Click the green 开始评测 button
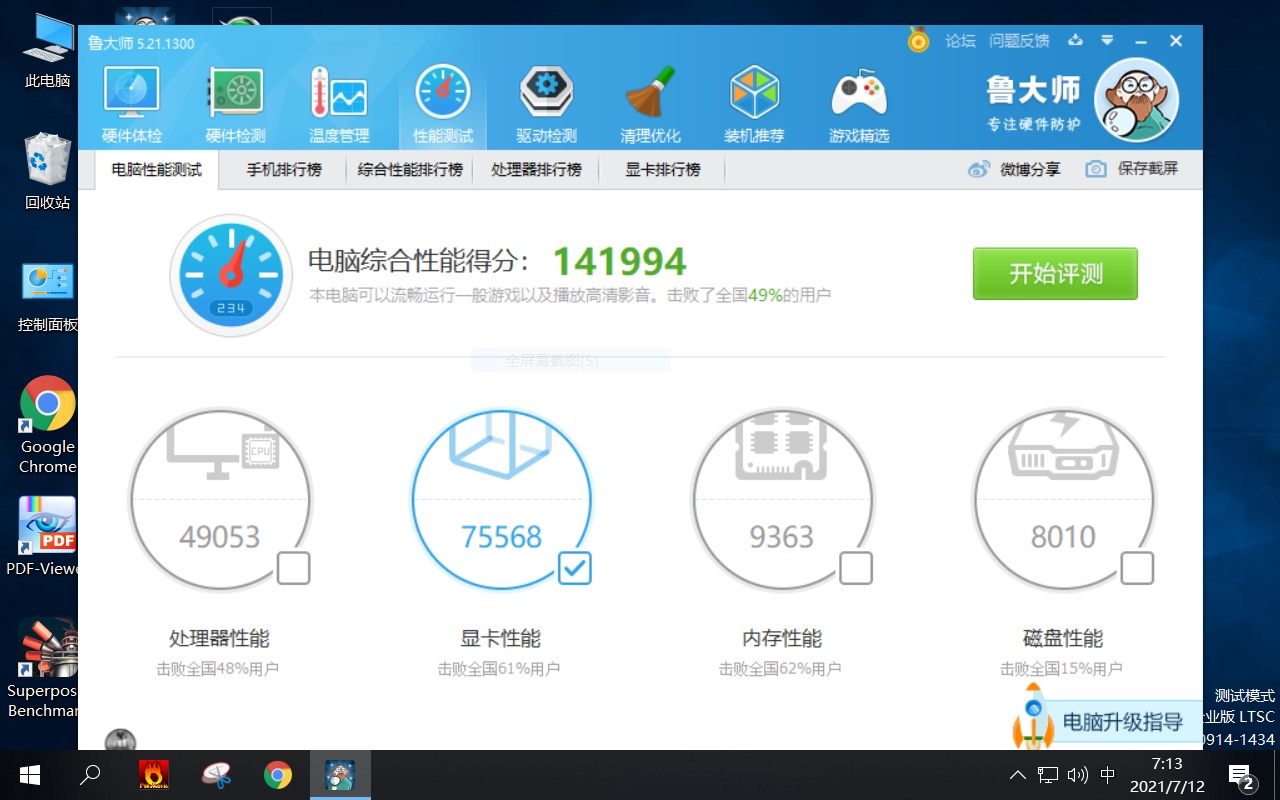Screen dimensions: 1280x800 pyautogui.click(x=1055, y=274)
